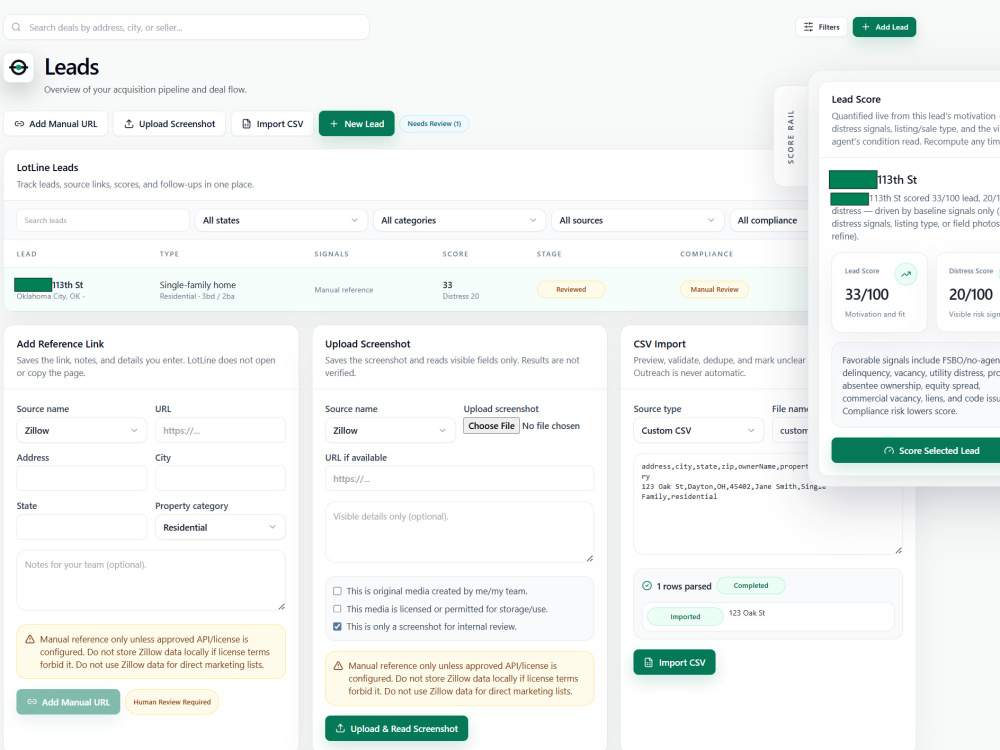Screen dimensions: 1000x750
Task: Open Source name dropdown in Upload Screenshot
Action: [x=390, y=430]
